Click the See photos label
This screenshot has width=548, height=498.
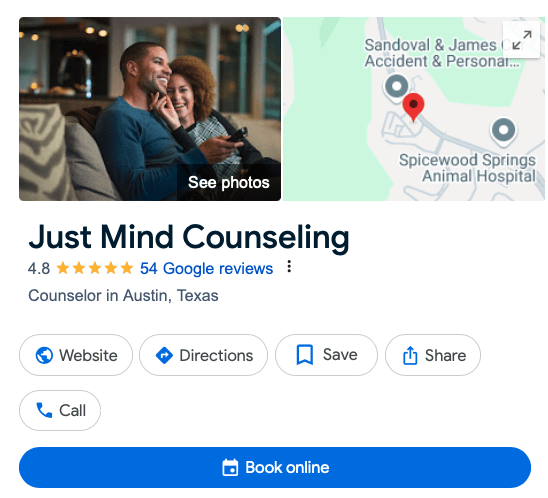pos(229,182)
